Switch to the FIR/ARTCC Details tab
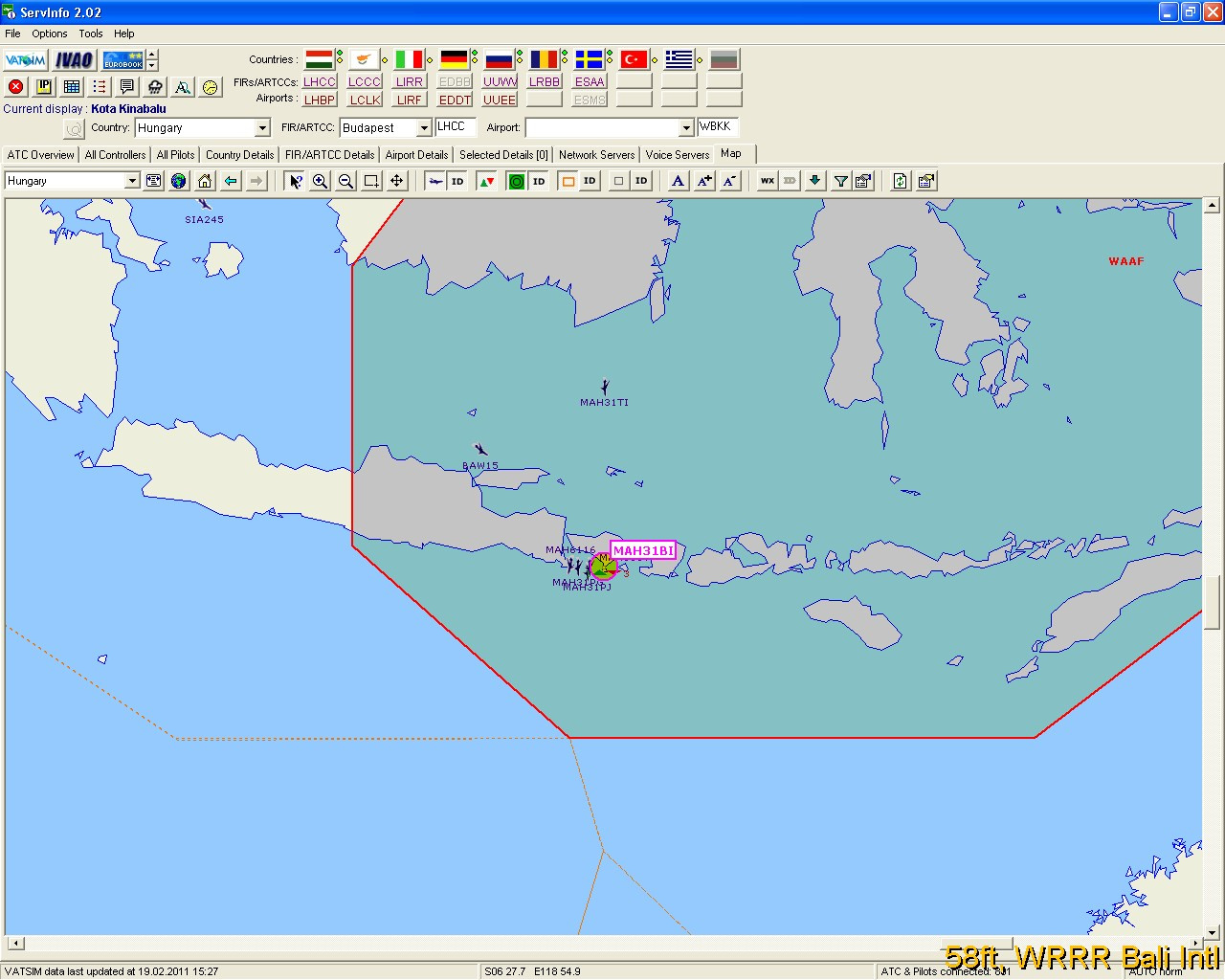Screen dimensions: 1225x980 (x=330, y=155)
